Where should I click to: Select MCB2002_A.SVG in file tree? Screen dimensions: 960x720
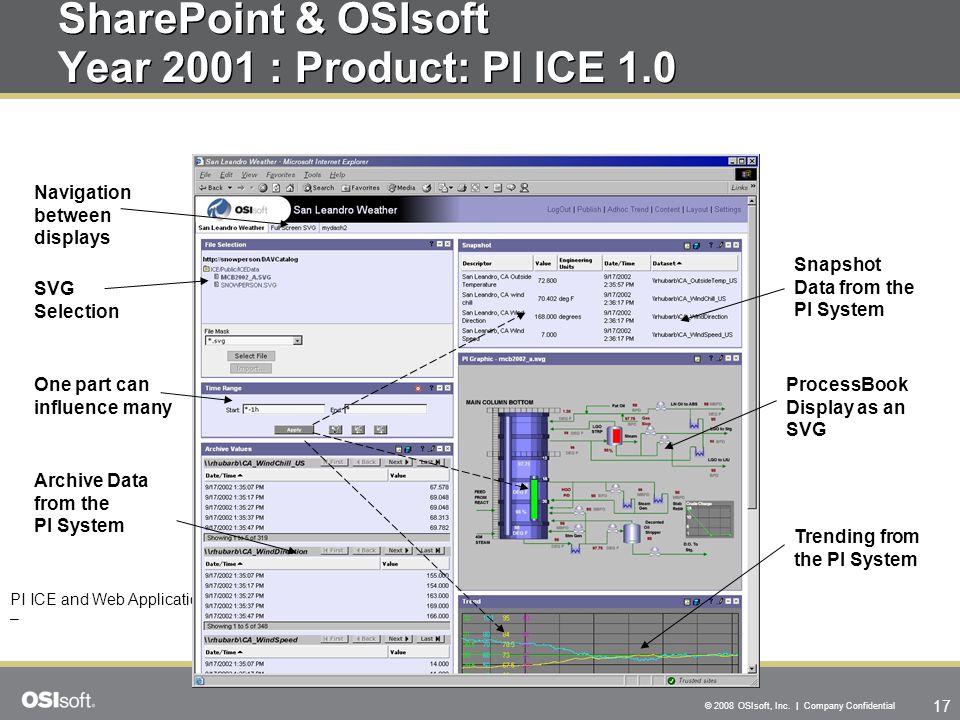(246, 277)
